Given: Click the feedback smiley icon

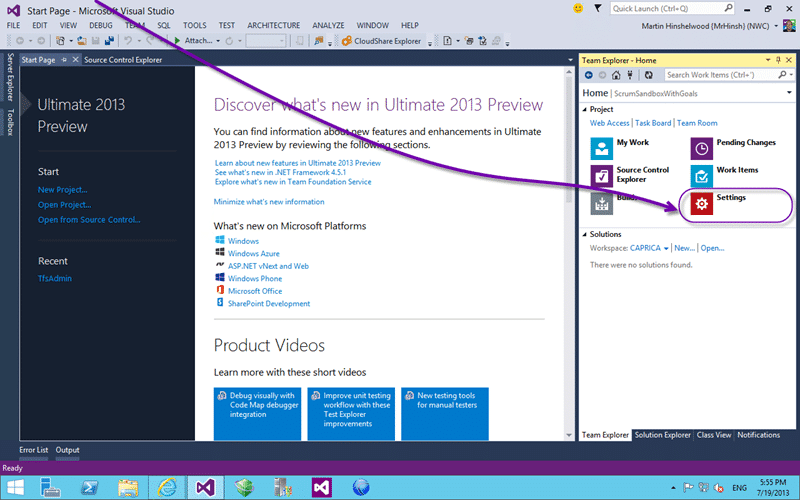Looking at the screenshot, I should [578, 8].
